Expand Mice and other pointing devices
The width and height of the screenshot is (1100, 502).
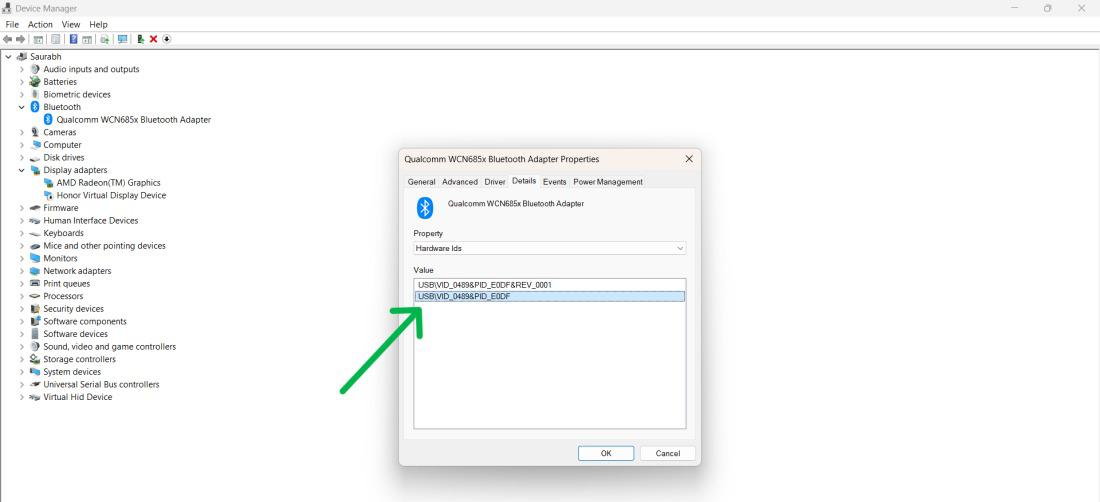click(22, 246)
